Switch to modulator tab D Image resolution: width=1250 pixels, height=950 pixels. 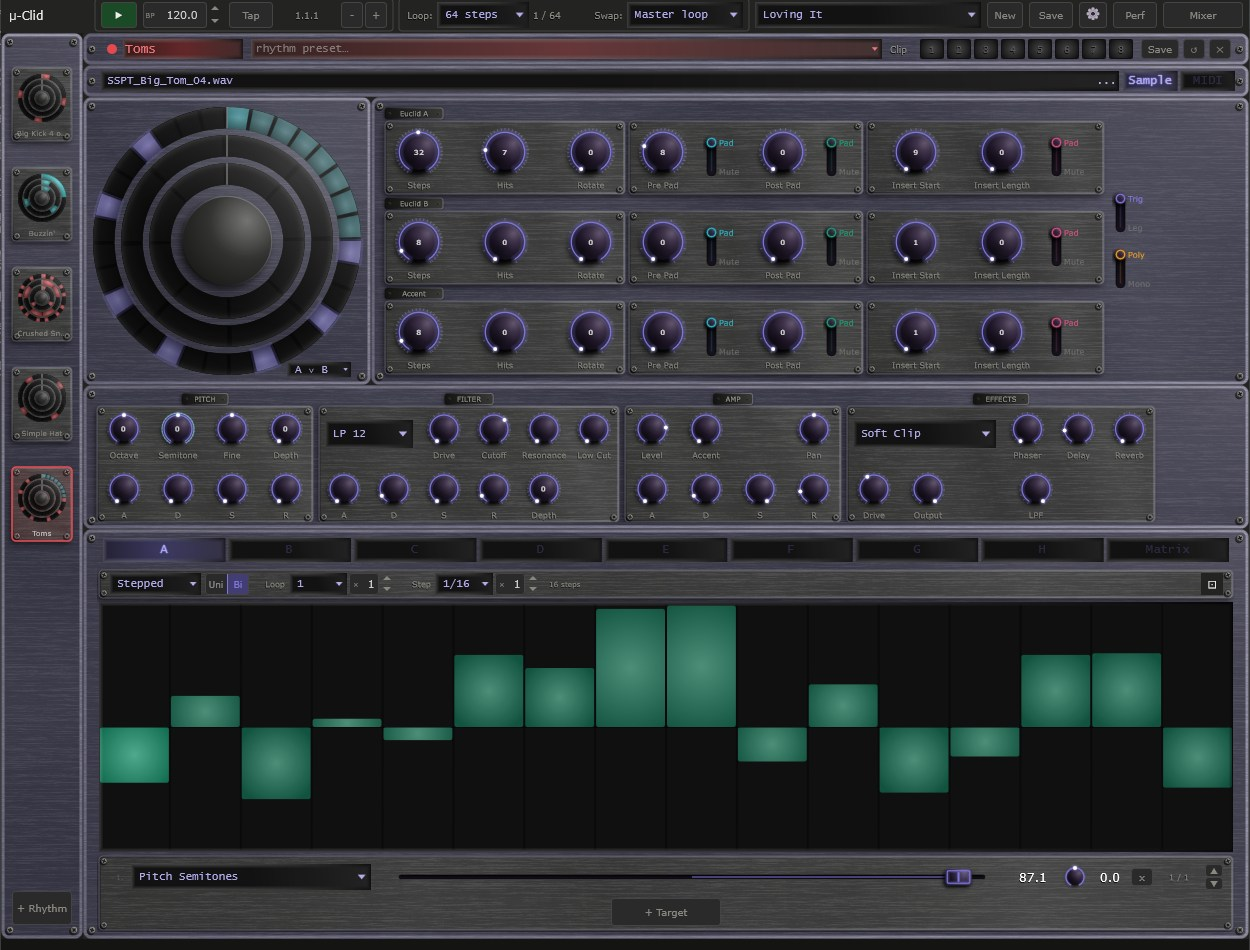point(541,550)
